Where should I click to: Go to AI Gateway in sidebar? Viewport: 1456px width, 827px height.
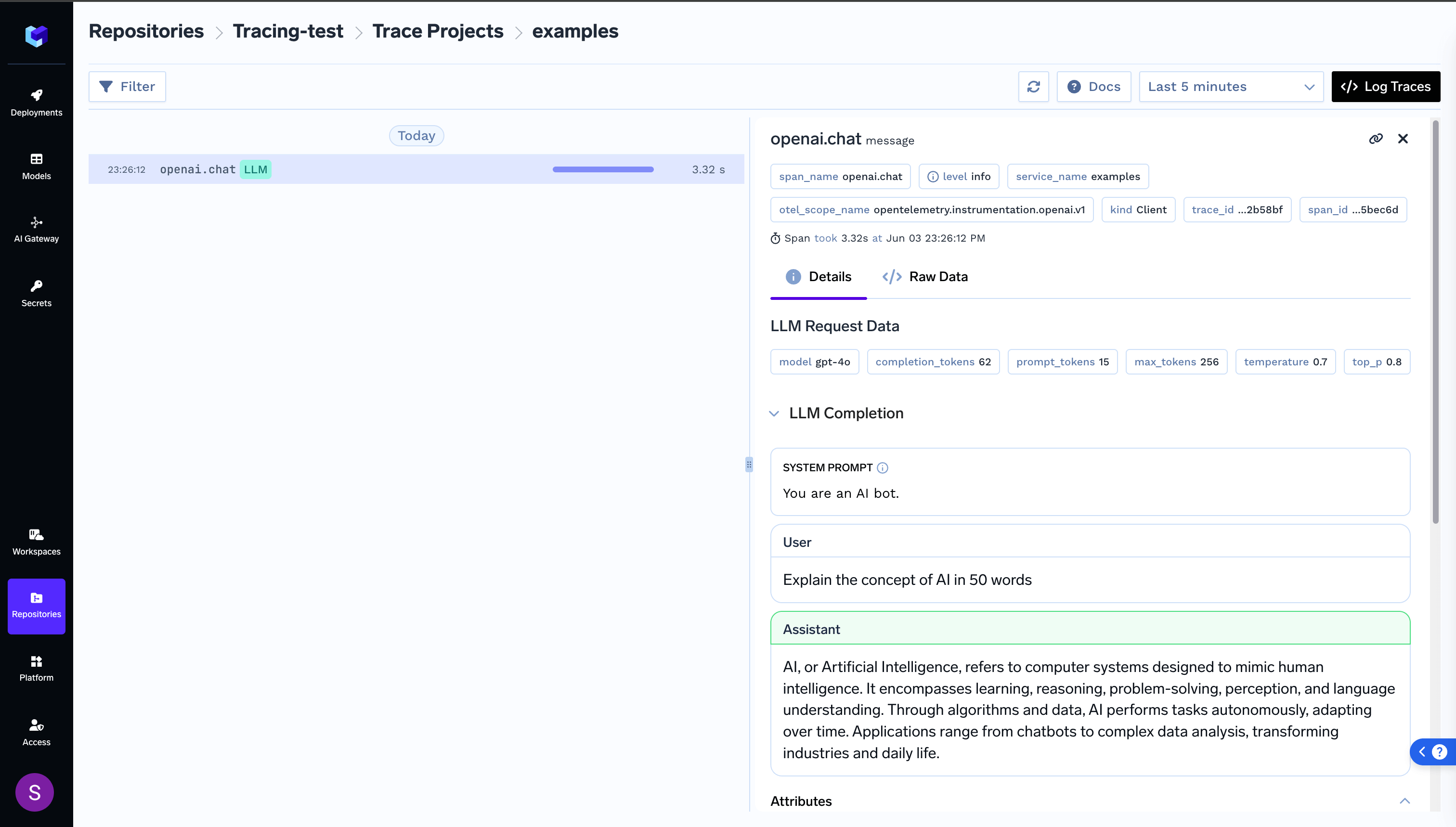(37, 230)
